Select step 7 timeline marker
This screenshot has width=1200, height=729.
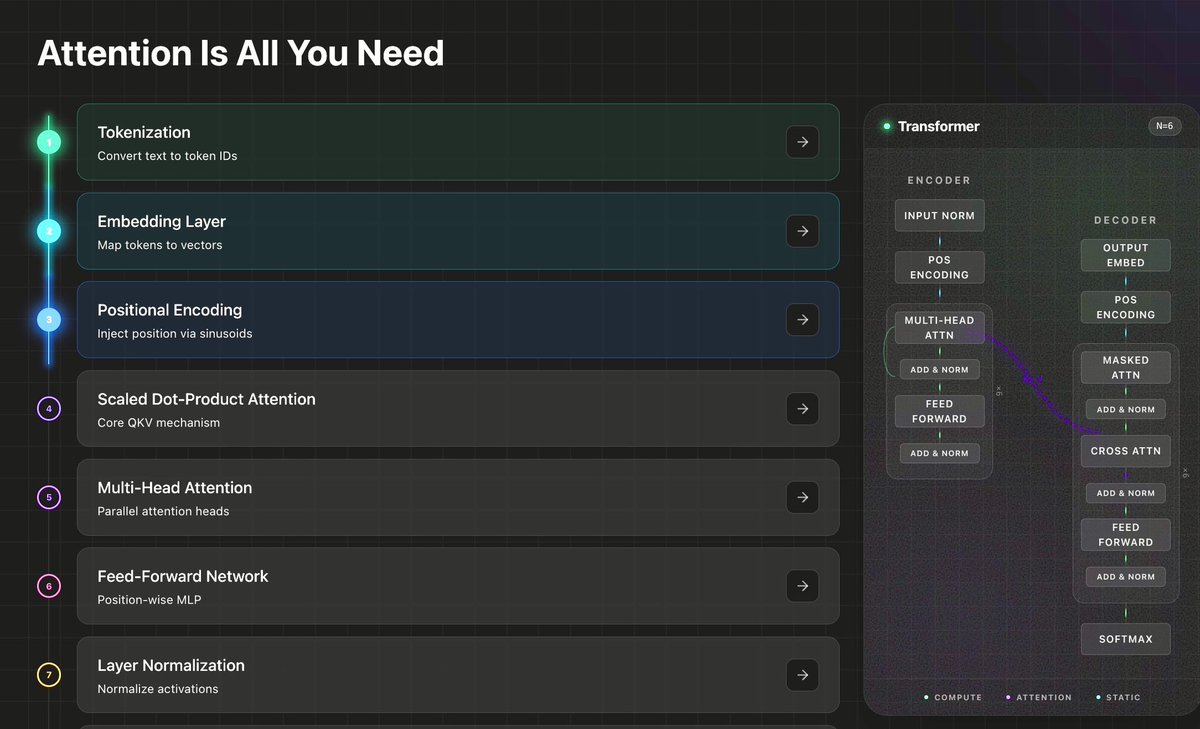(x=49, y=675)
